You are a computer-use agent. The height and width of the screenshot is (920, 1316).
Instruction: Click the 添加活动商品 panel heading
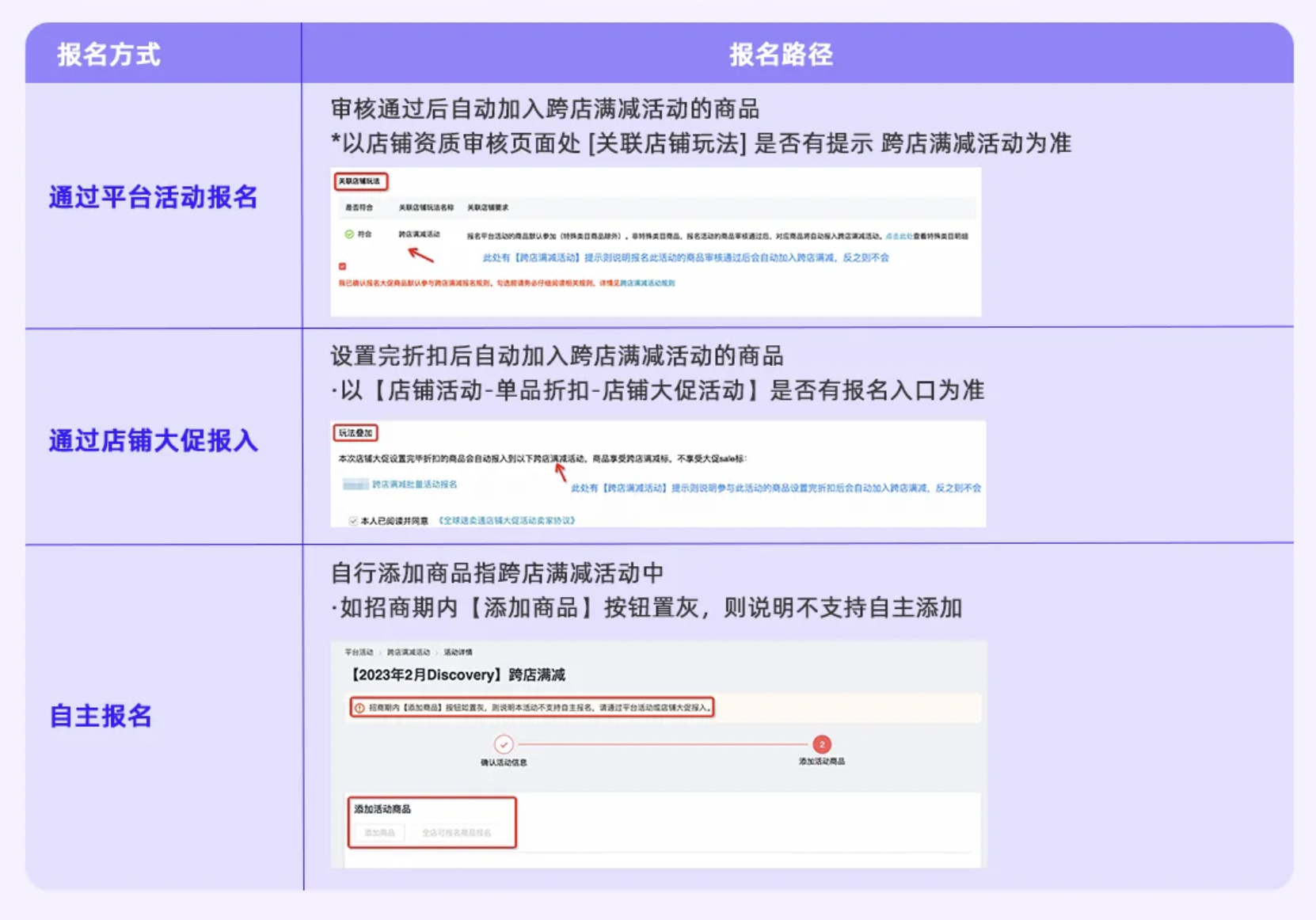pyautogui.click(x=382, y=809)
